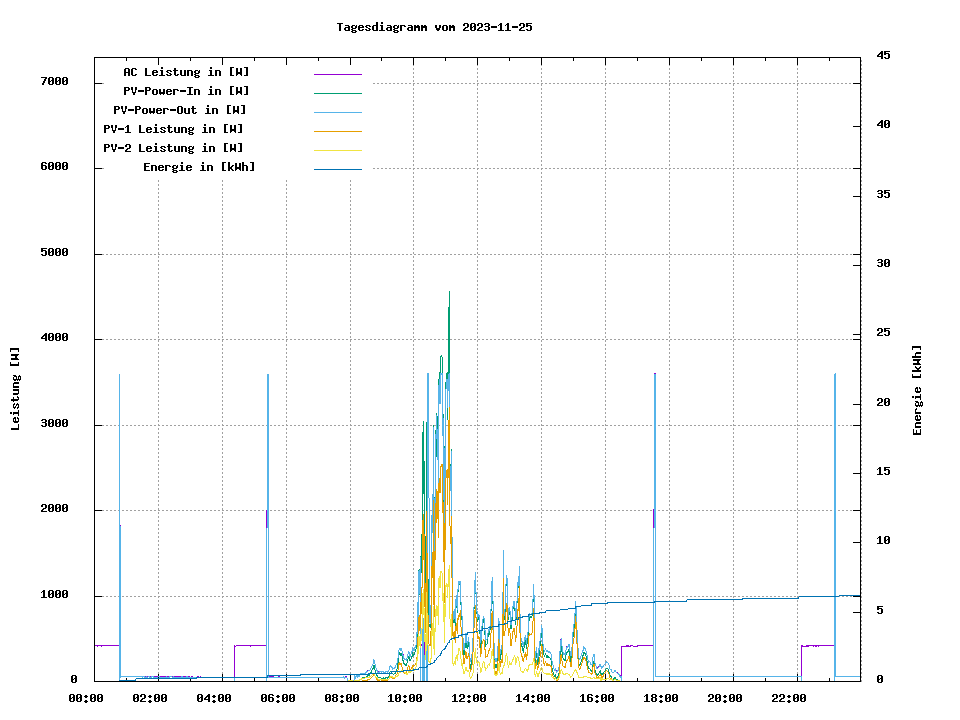960x720 pixels.
Task: Click the right axis title Energie [kWh]
Action: click(x=918, y=390)
